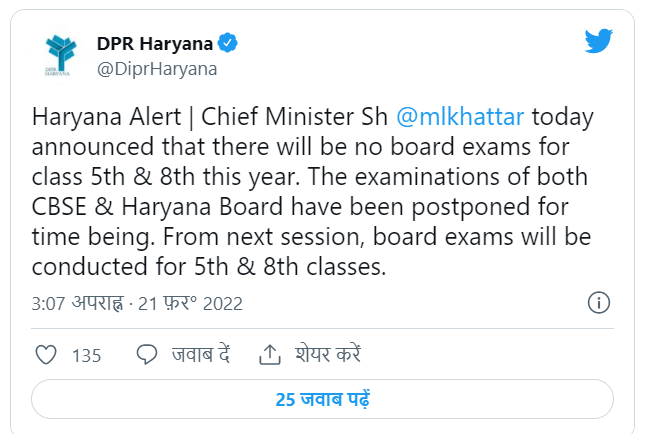Screen dimensions: 653x434
Task: Click the blue verified badge
Action: tap(229, 44)
